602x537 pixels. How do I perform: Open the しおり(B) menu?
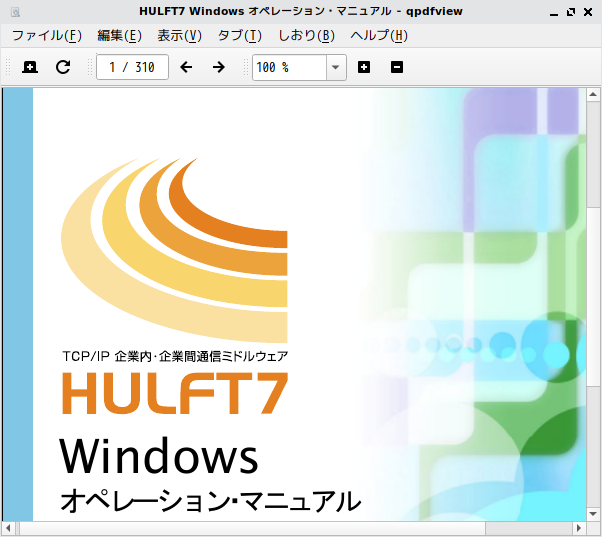tap(306, 36)
